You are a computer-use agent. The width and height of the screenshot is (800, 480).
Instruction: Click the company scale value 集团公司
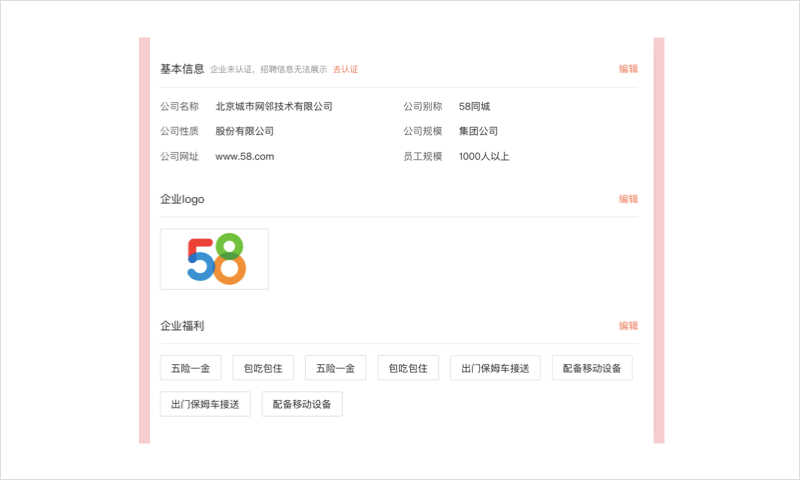478,131
